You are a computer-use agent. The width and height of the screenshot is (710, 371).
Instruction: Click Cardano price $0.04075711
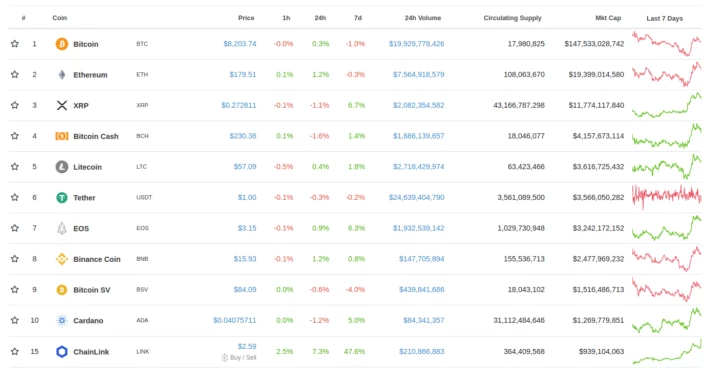tap(235, 321)
